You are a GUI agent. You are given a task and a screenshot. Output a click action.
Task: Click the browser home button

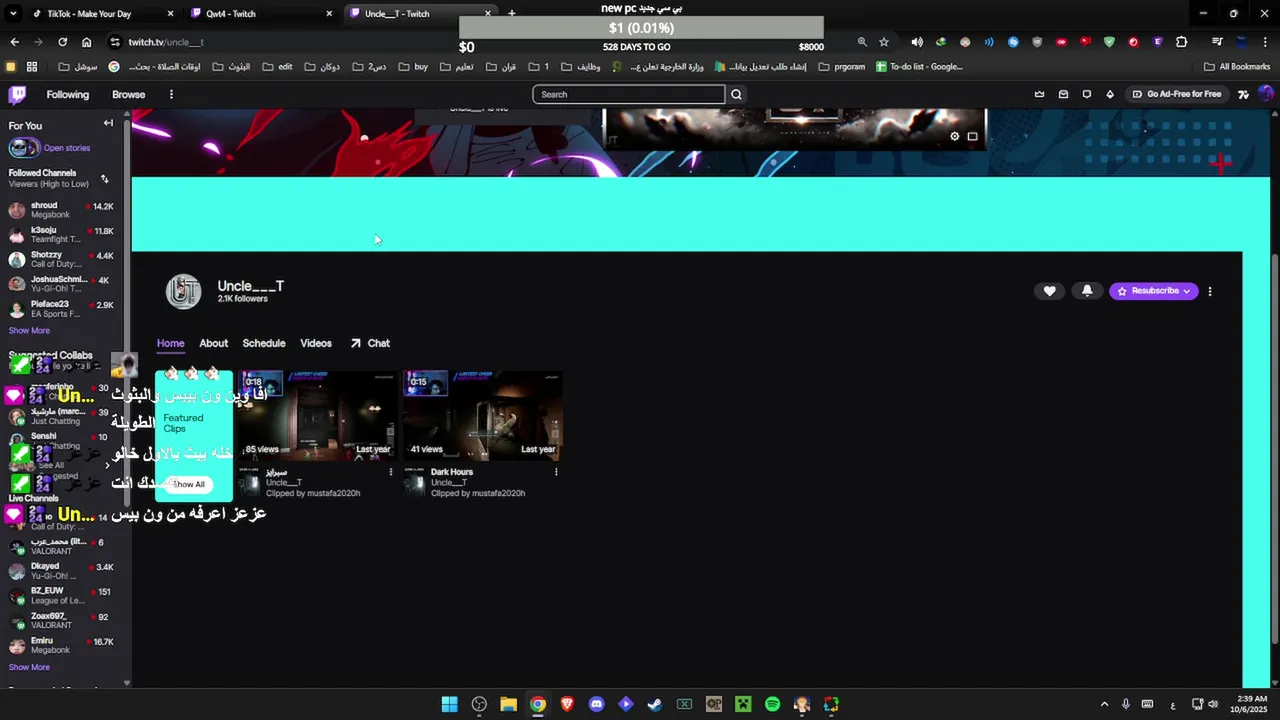click(86, 42)
